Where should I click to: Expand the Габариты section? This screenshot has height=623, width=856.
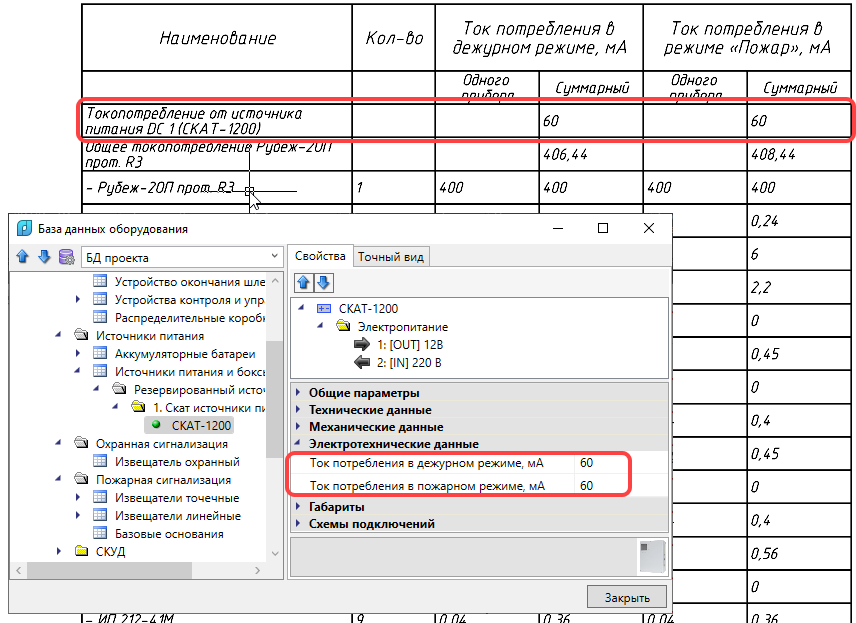coord(298,506)
